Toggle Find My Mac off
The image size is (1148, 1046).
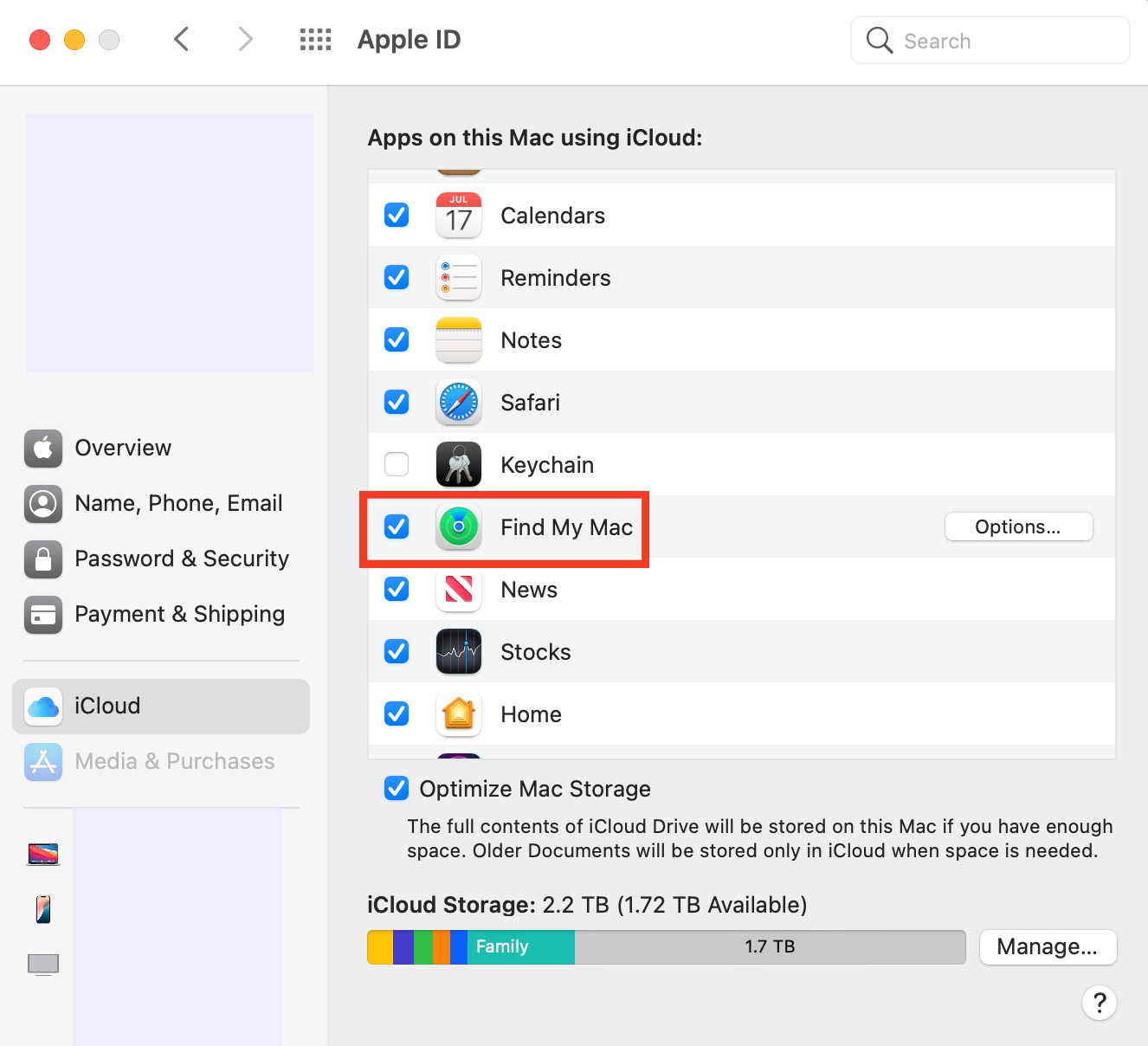click(396, 526)
